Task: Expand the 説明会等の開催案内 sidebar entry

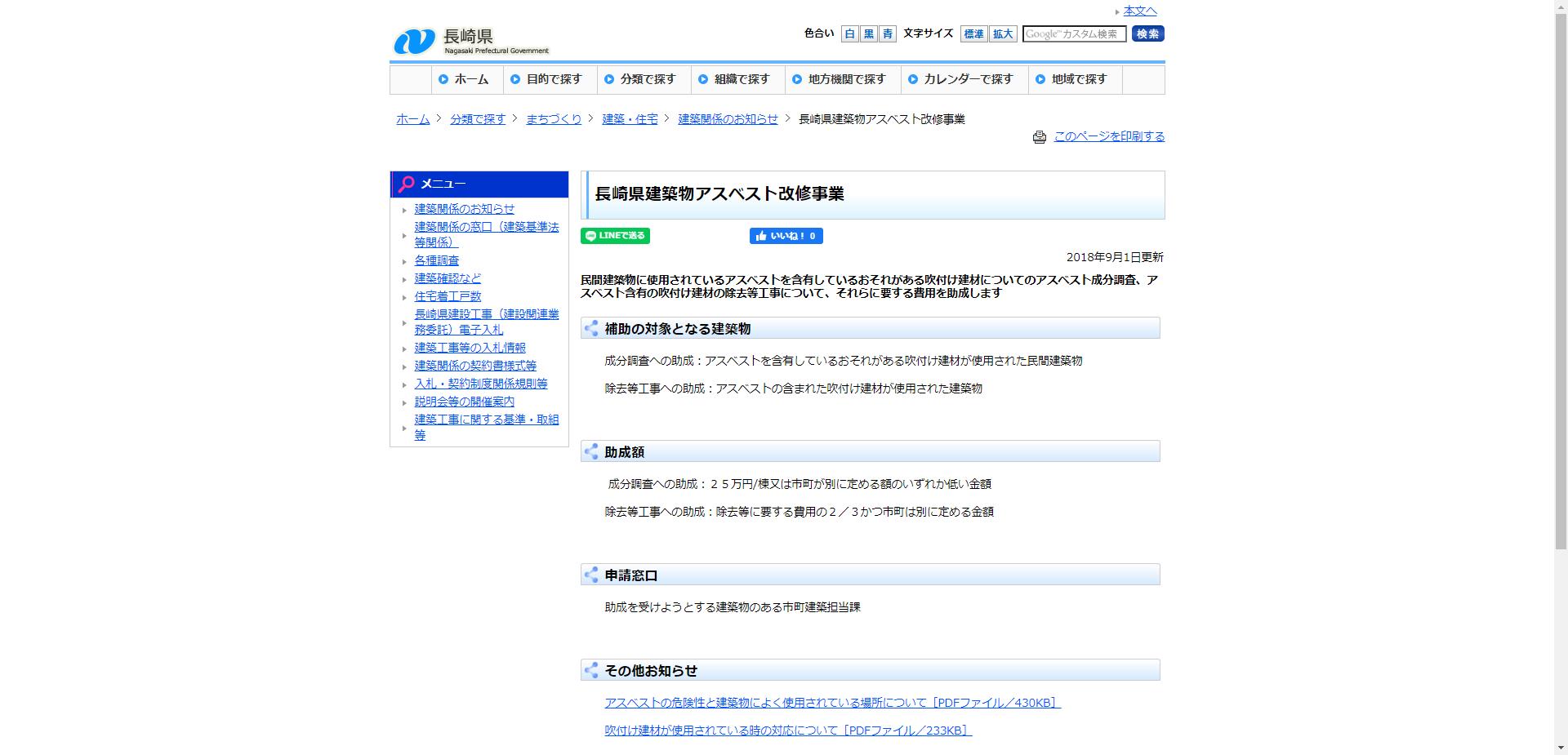Action: click(464, 402)
